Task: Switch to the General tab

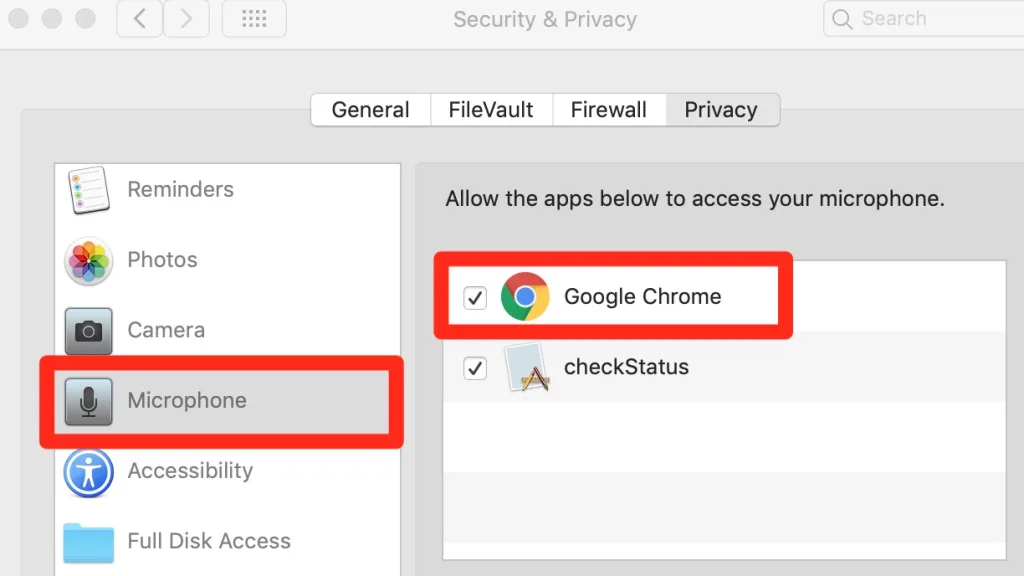Action: (x=371, y=110)
